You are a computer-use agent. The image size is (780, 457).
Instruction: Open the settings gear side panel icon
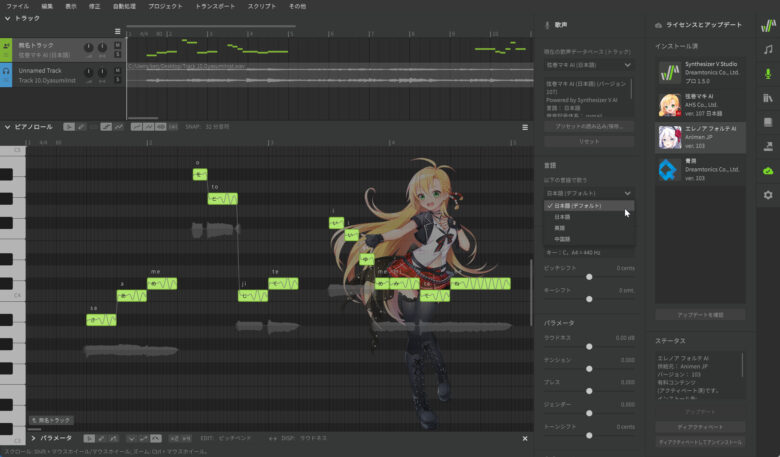tap(769, 195)
